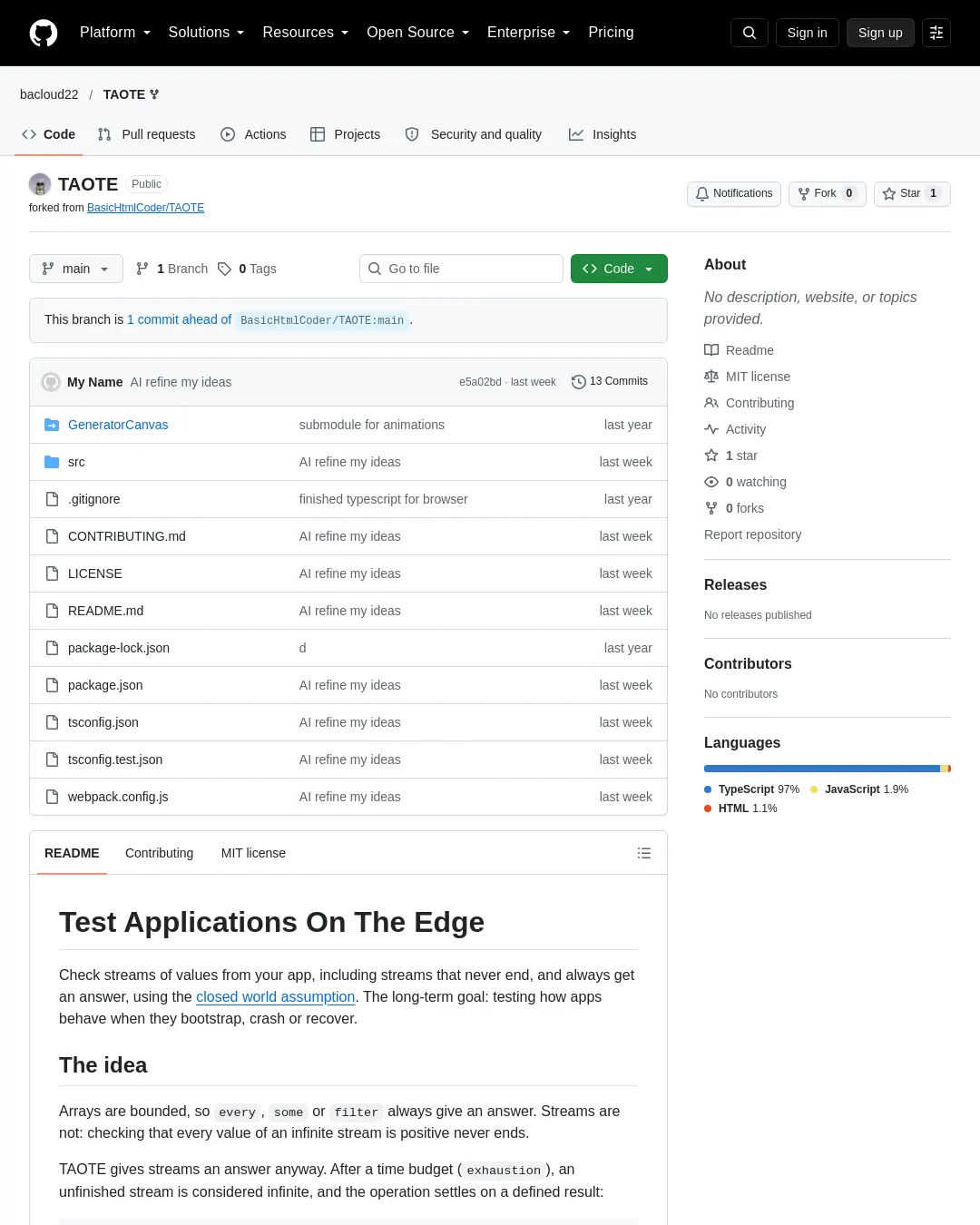Click the languages percentage bar
This screenshot has height=1225, width=980.
coord(828,769)
